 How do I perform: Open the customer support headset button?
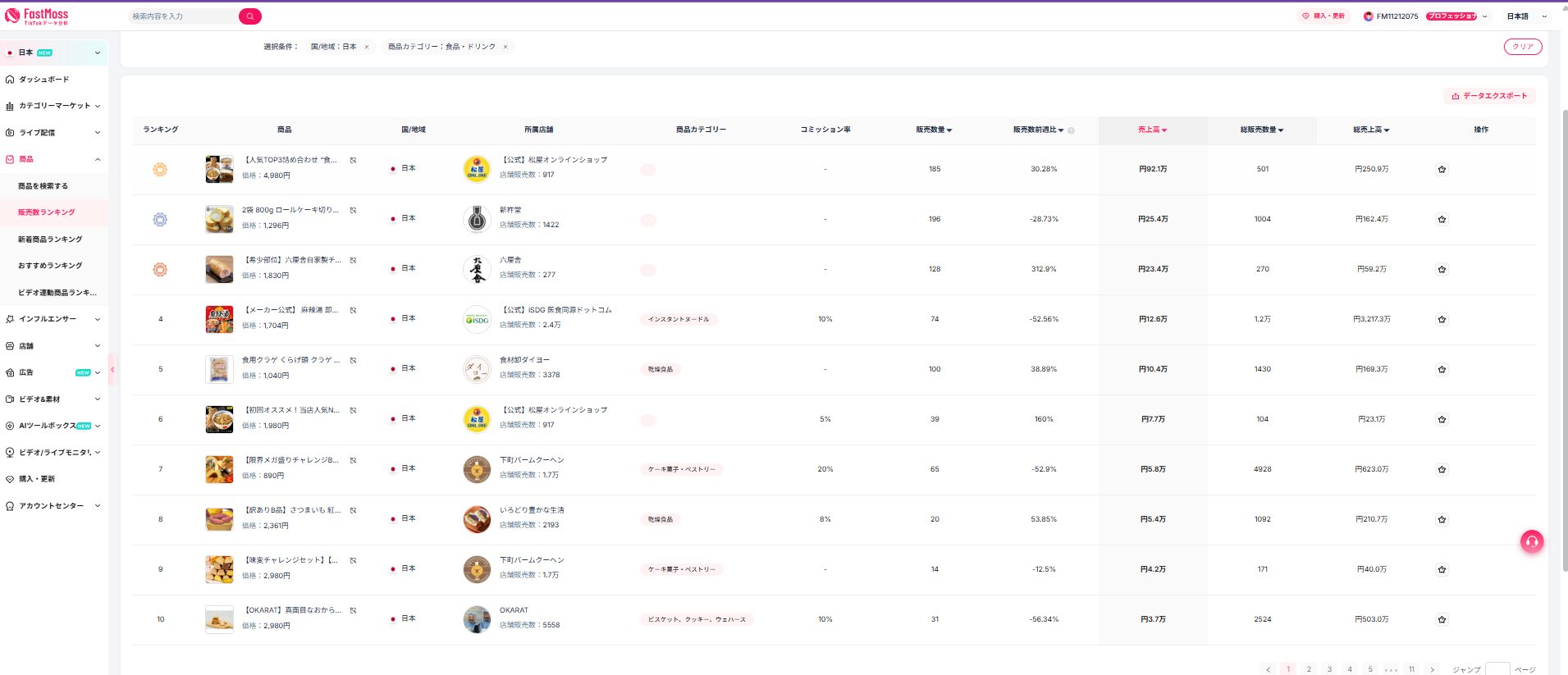click(x=1531, y=541)
